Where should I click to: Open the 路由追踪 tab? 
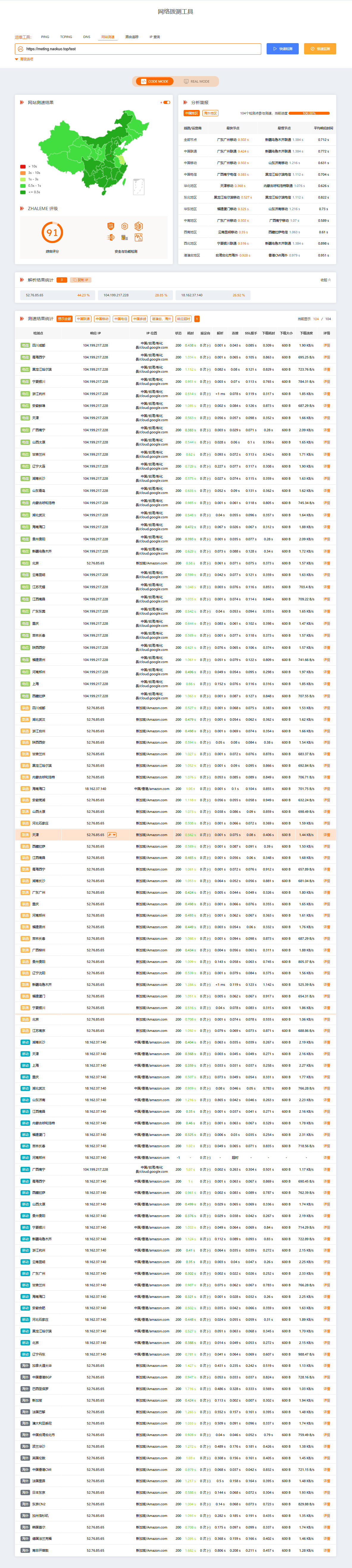(x=132, y=37)
